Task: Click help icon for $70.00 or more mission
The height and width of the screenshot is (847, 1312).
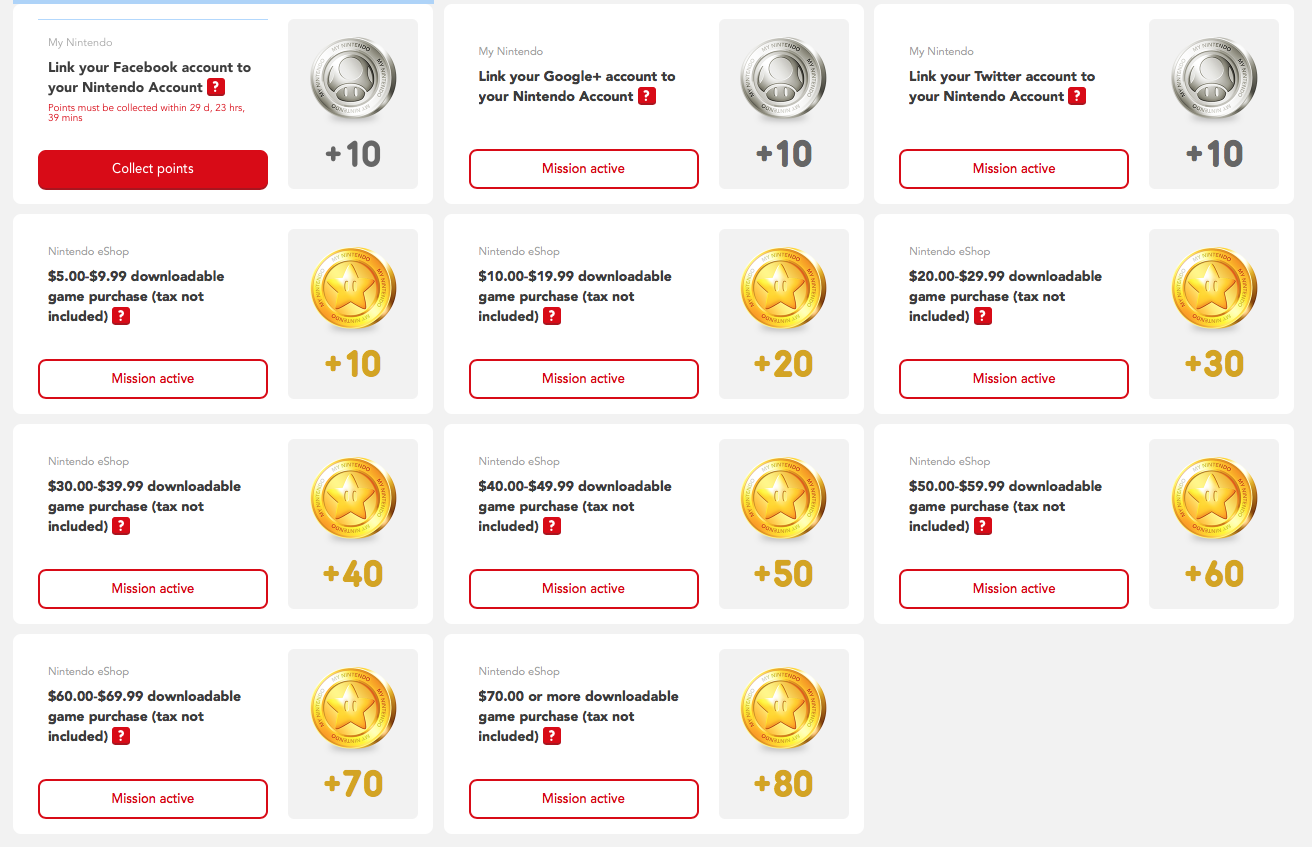Action: (552, 736)
